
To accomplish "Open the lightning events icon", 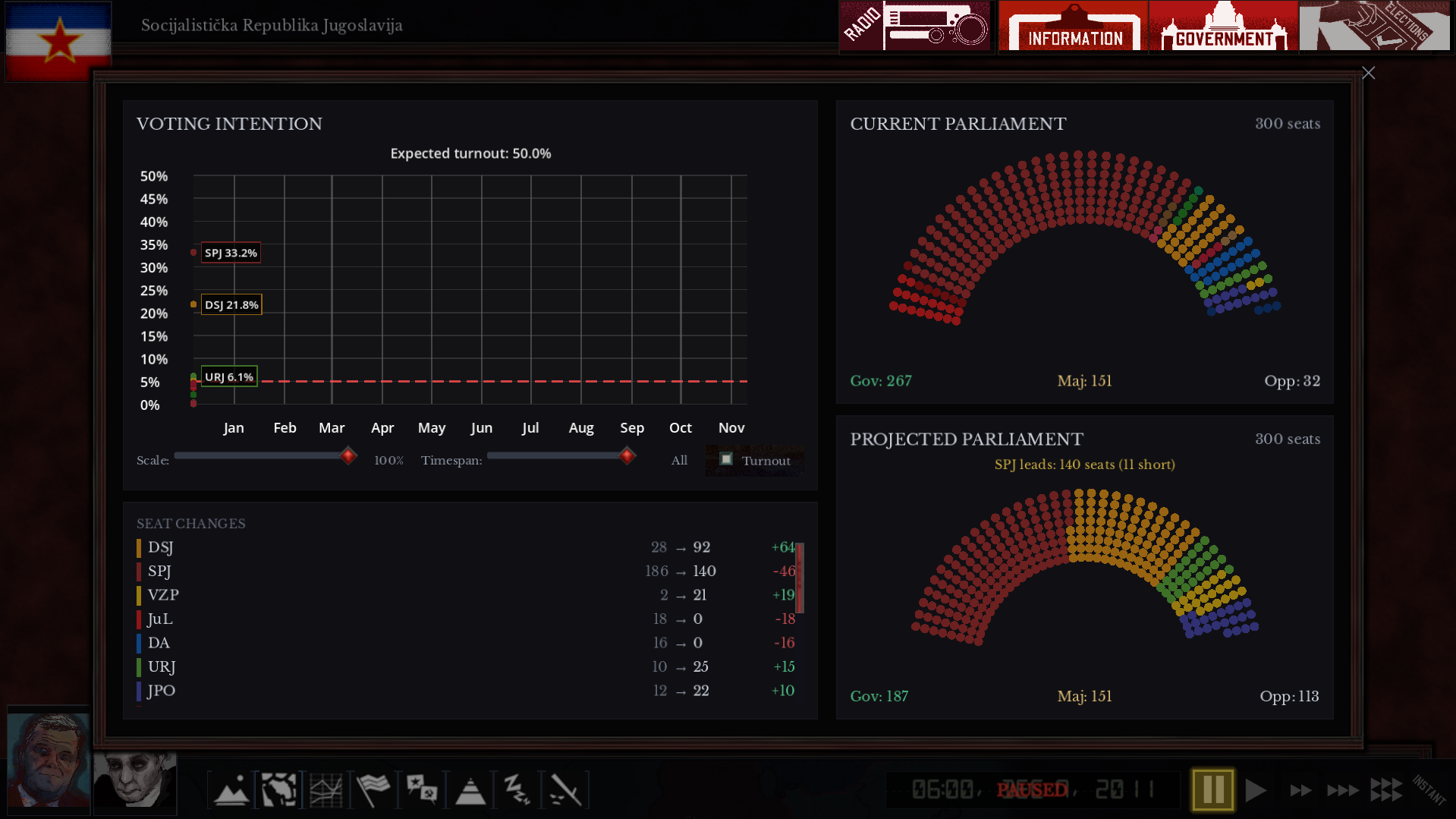I will coord(517,790).
